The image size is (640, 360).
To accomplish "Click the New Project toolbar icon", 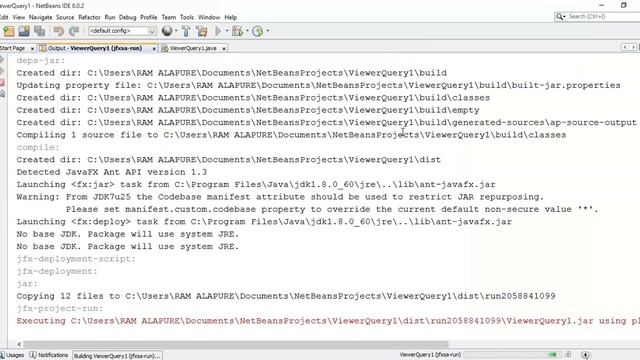I will 9,31.
